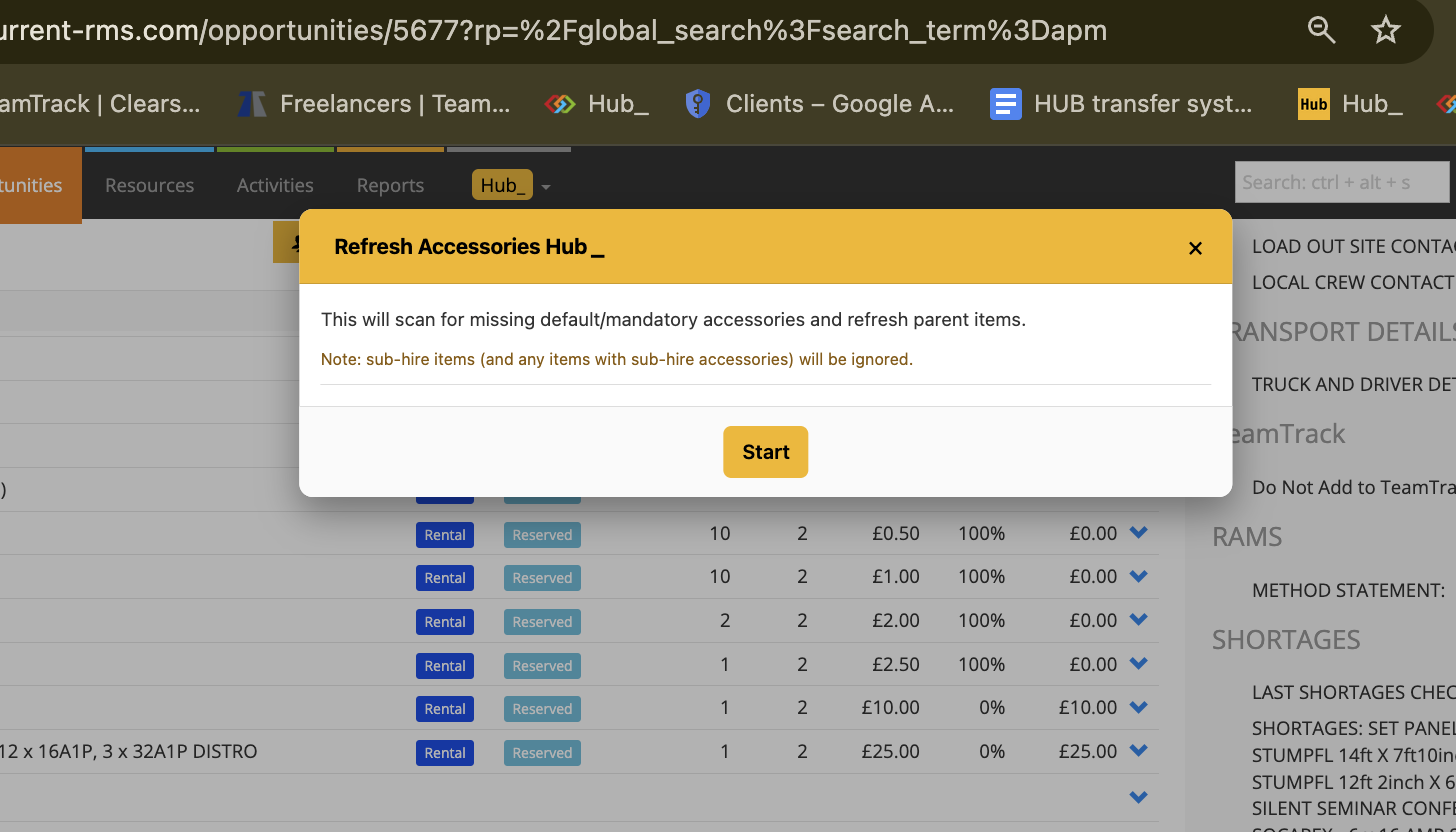This screenshot has width=1456, height=832.
Task: Expand the £25.00 distro row chevron
Action: tap(1138, 751)
